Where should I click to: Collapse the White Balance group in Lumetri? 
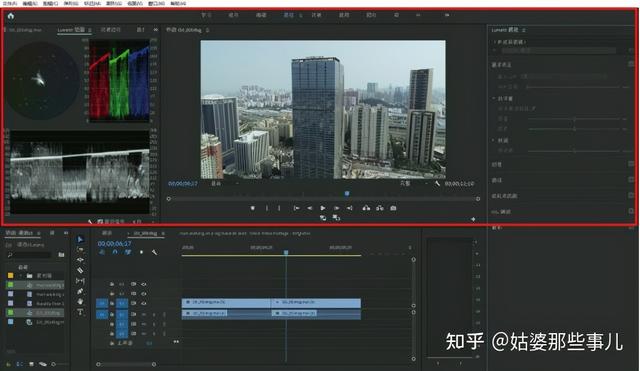pyautogui.click(x=494, y=98)
